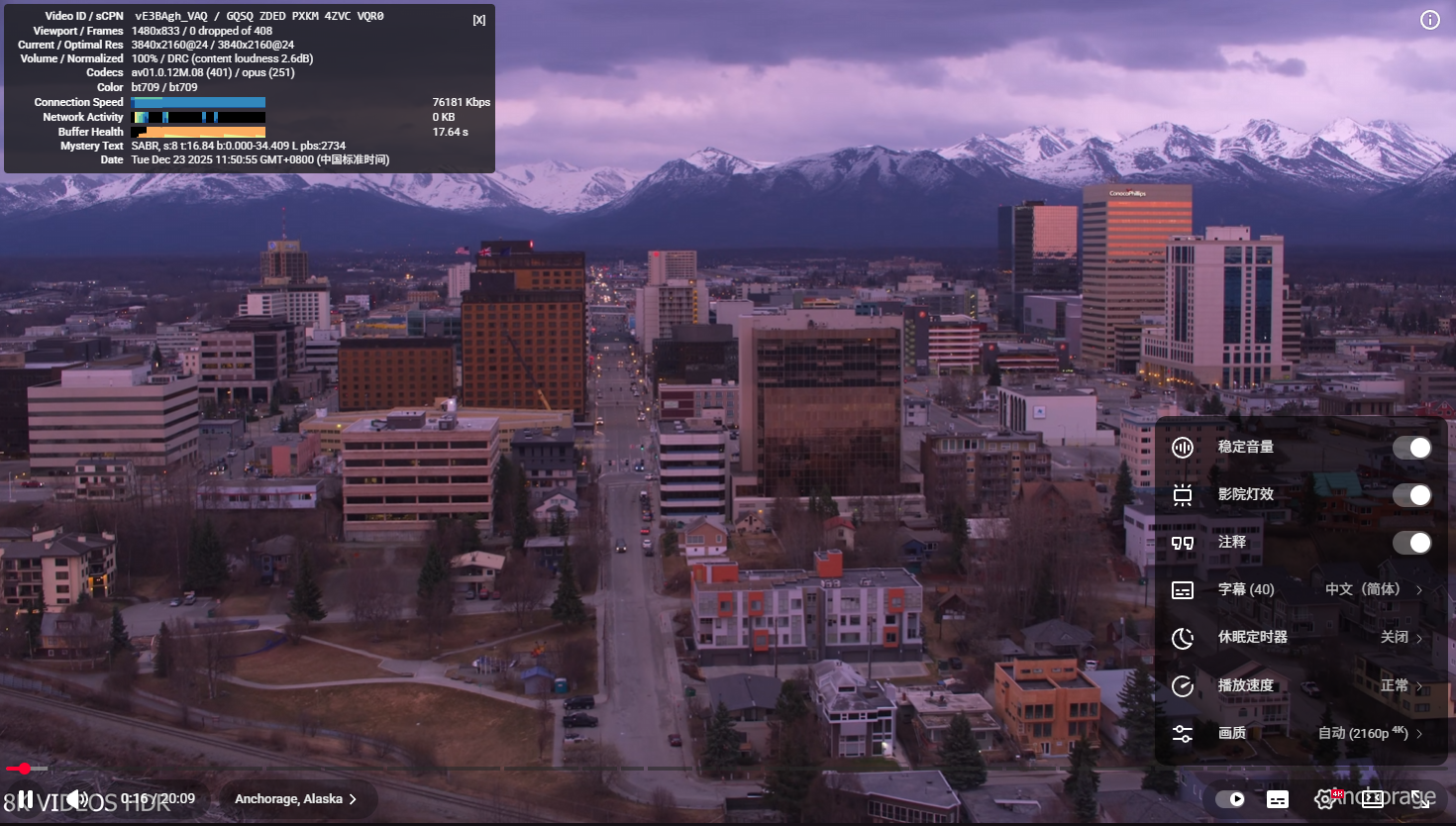Click the 画质 quality sliders icon

click(1183, 734)
